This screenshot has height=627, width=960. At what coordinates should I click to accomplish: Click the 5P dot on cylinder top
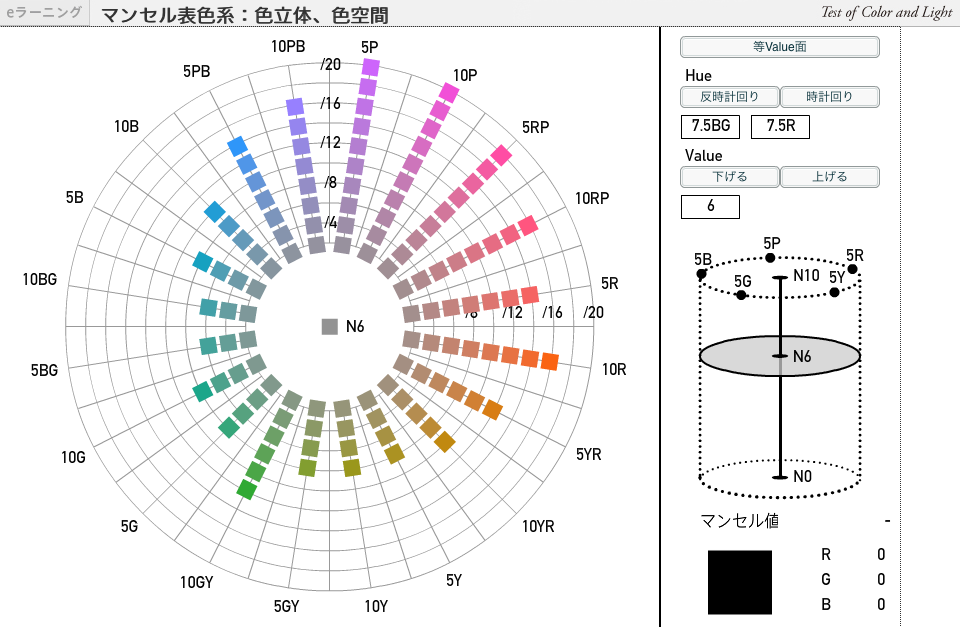tap(770, 258)
